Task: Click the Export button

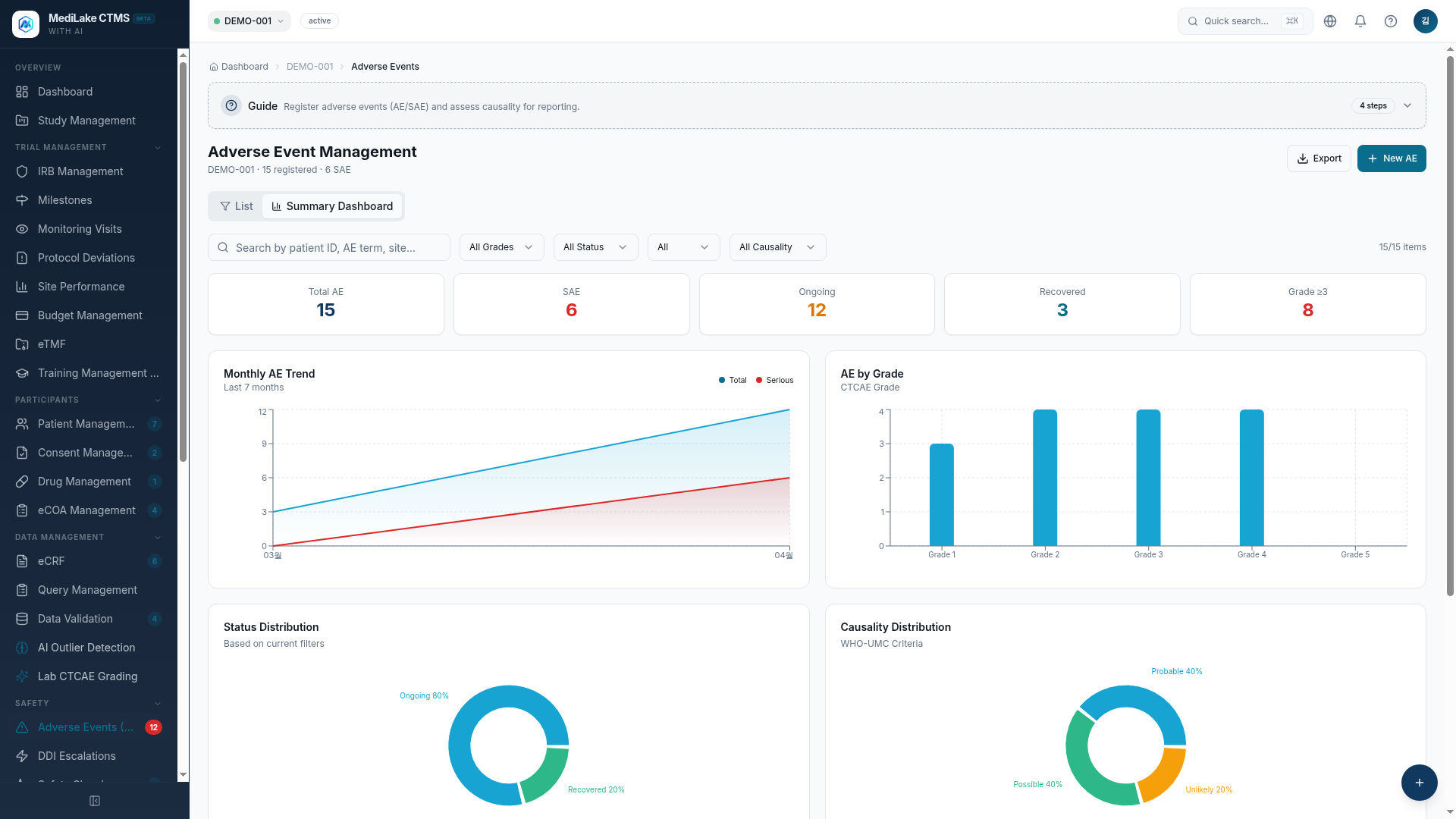Action: (1319, 158)
